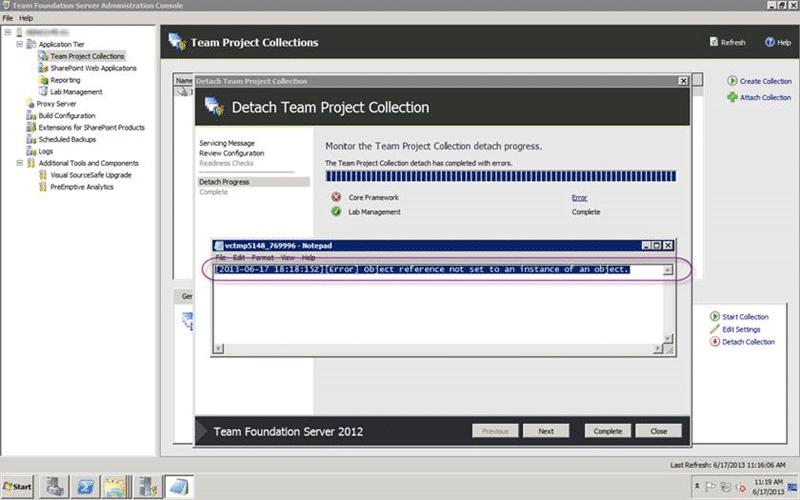This screenshot has height=500, width=800.
Task: Open SharePoint Web Applications node
Action: [93, 68]
